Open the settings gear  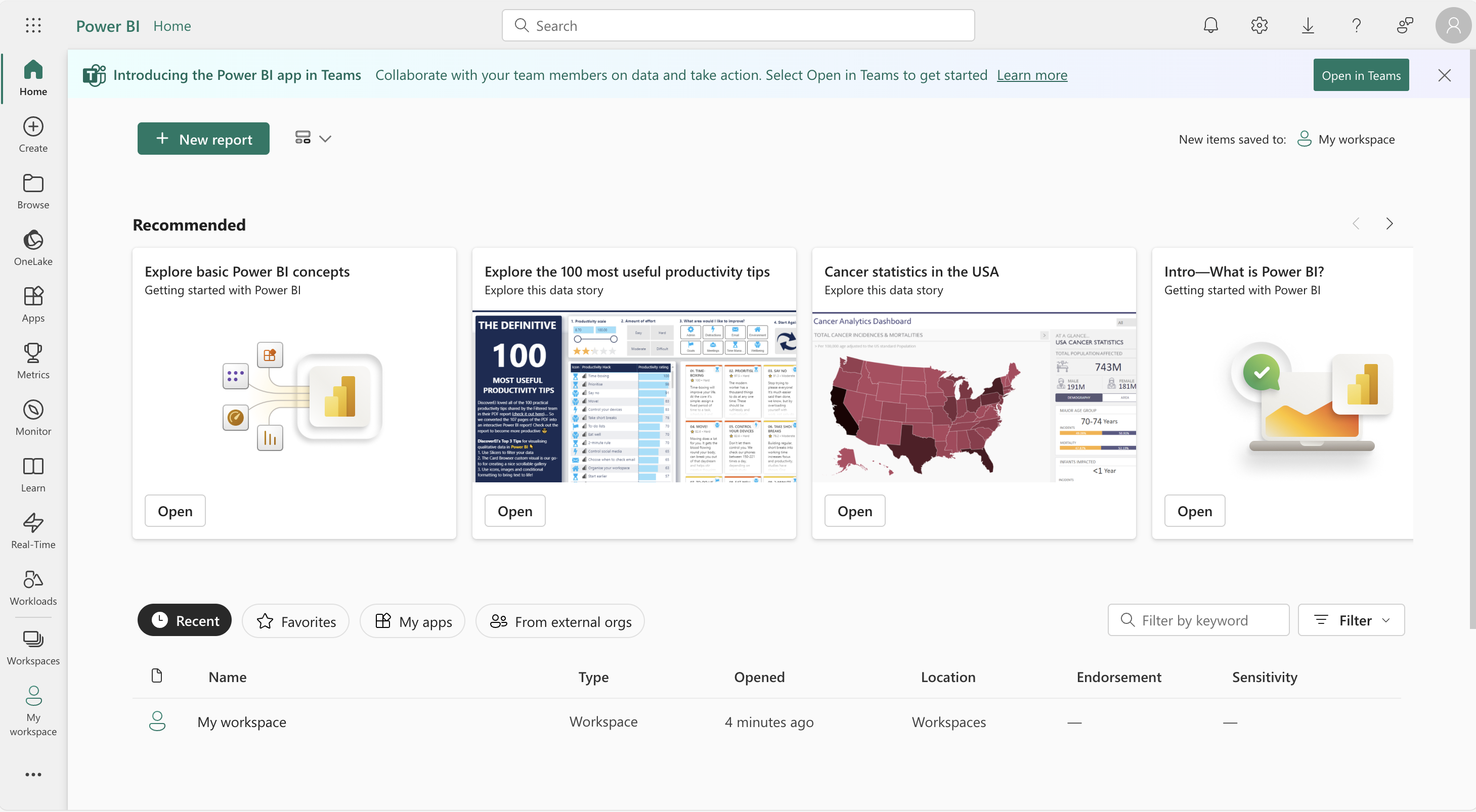pyautogui.click(x=1260, y=25)
